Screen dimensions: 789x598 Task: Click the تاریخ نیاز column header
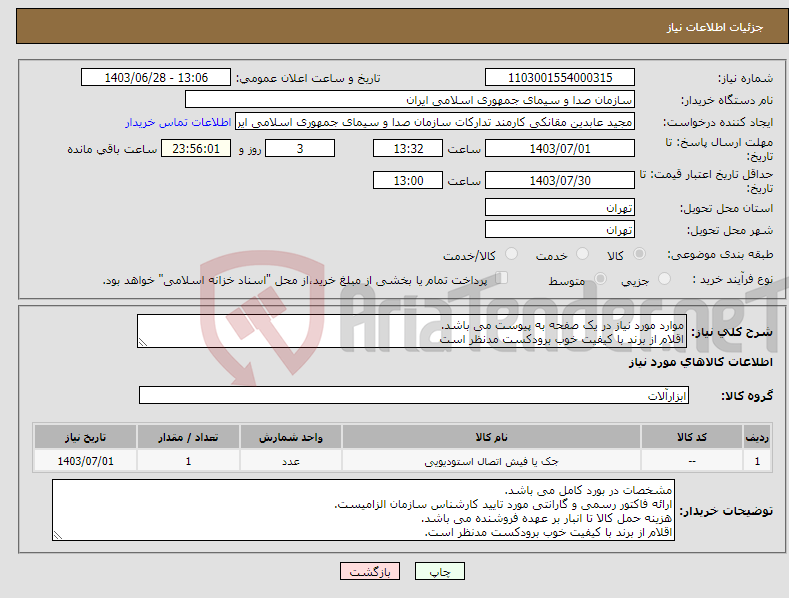coord(86,437)
